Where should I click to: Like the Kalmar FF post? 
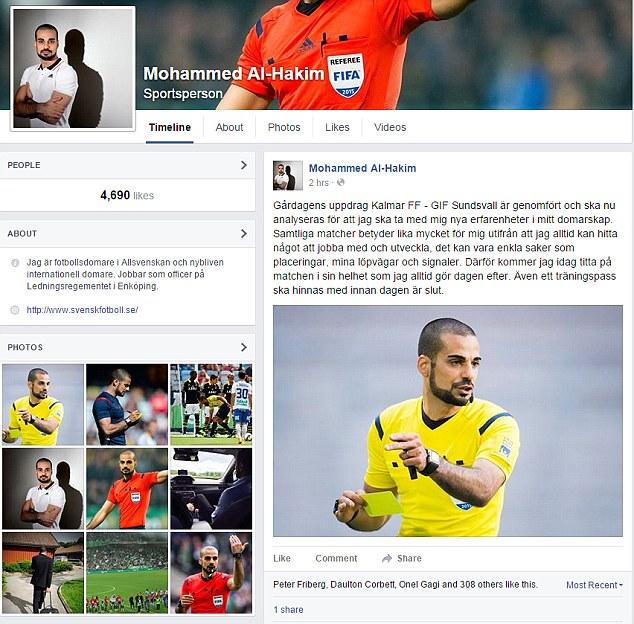pos(282,558)
